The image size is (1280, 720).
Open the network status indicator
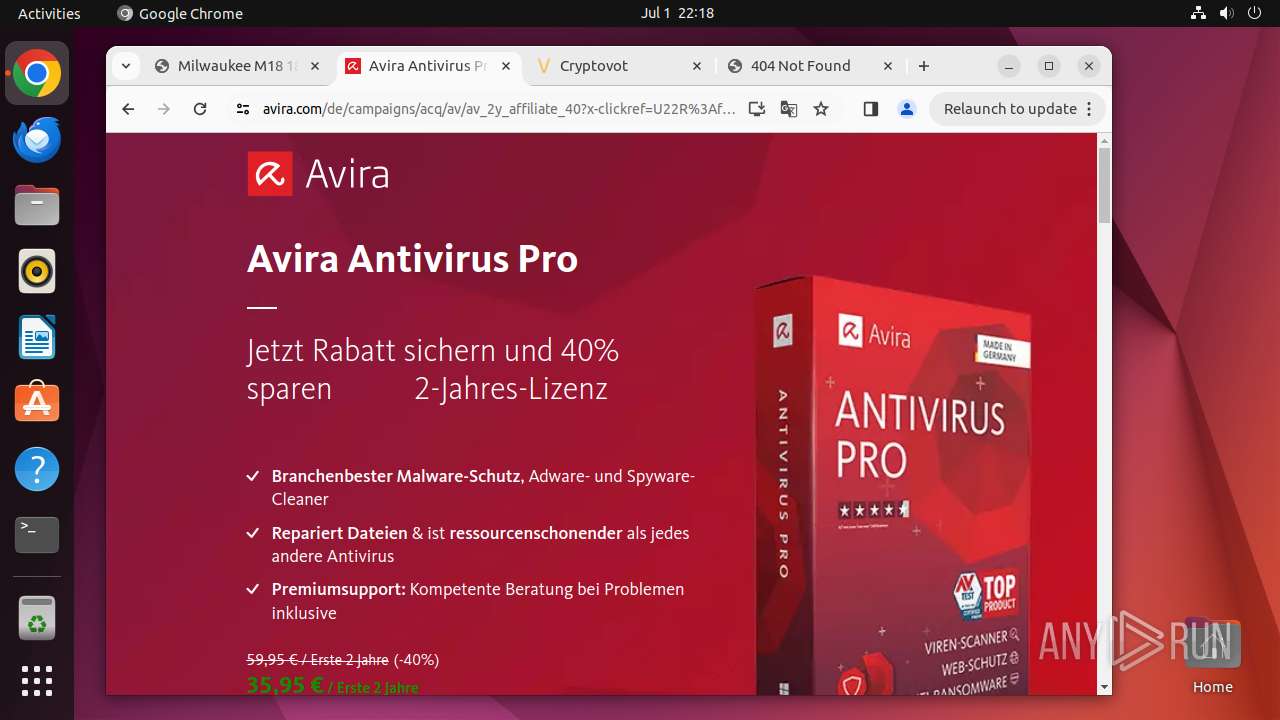point(1199,13)
